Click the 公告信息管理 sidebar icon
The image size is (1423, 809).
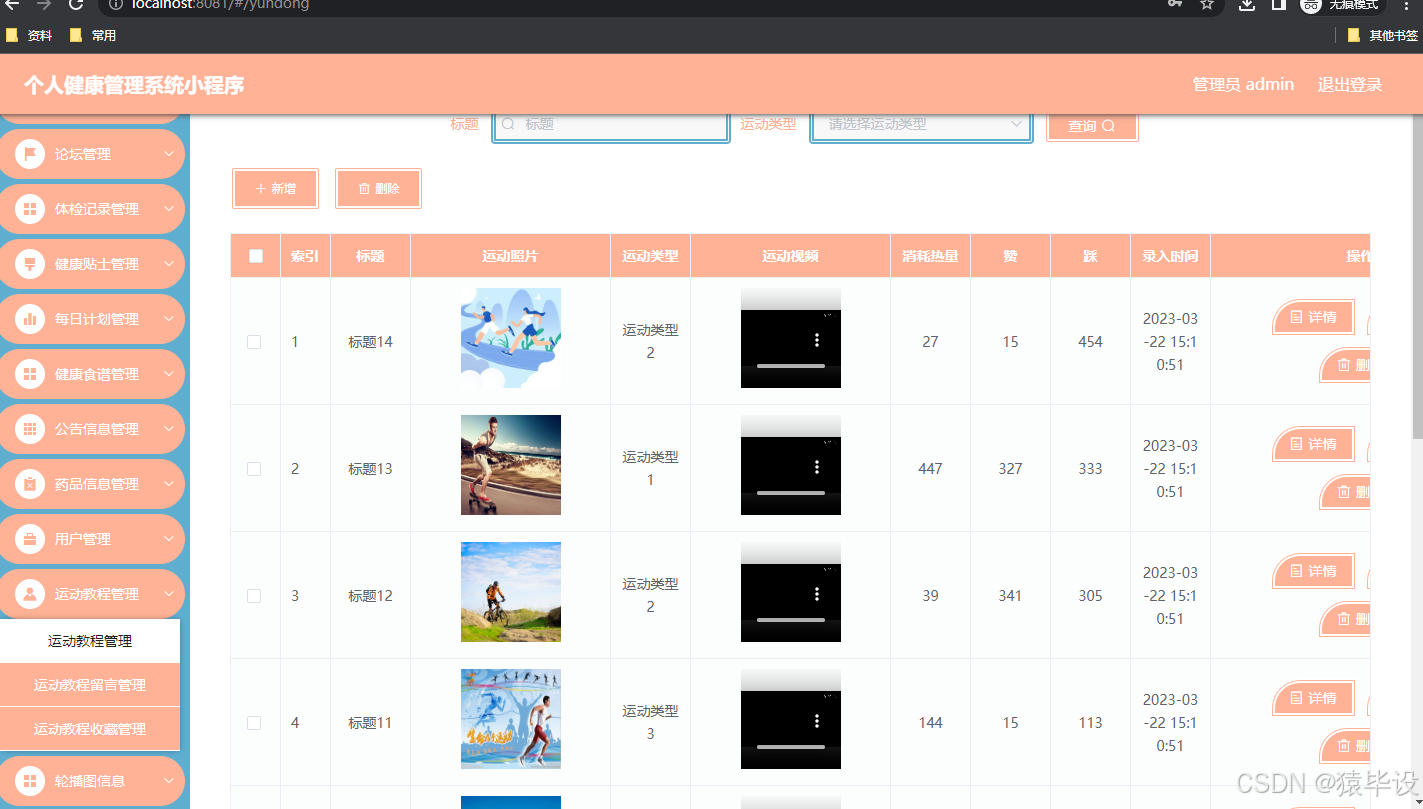(30, 429)
